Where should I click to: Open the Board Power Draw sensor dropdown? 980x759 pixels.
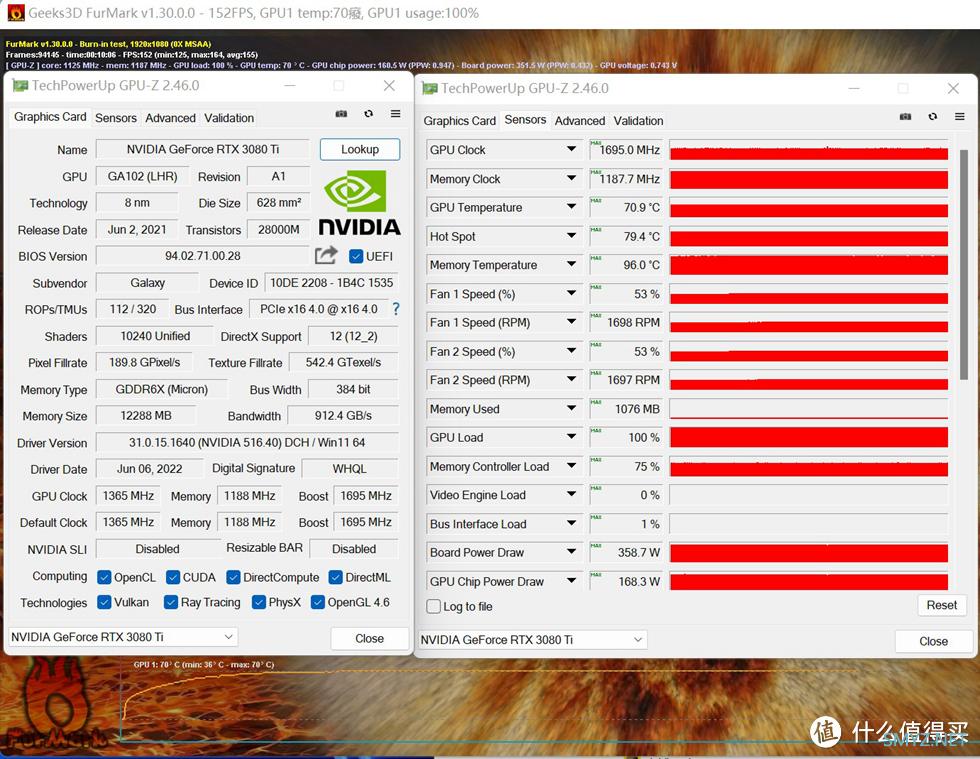coord(571,552)
